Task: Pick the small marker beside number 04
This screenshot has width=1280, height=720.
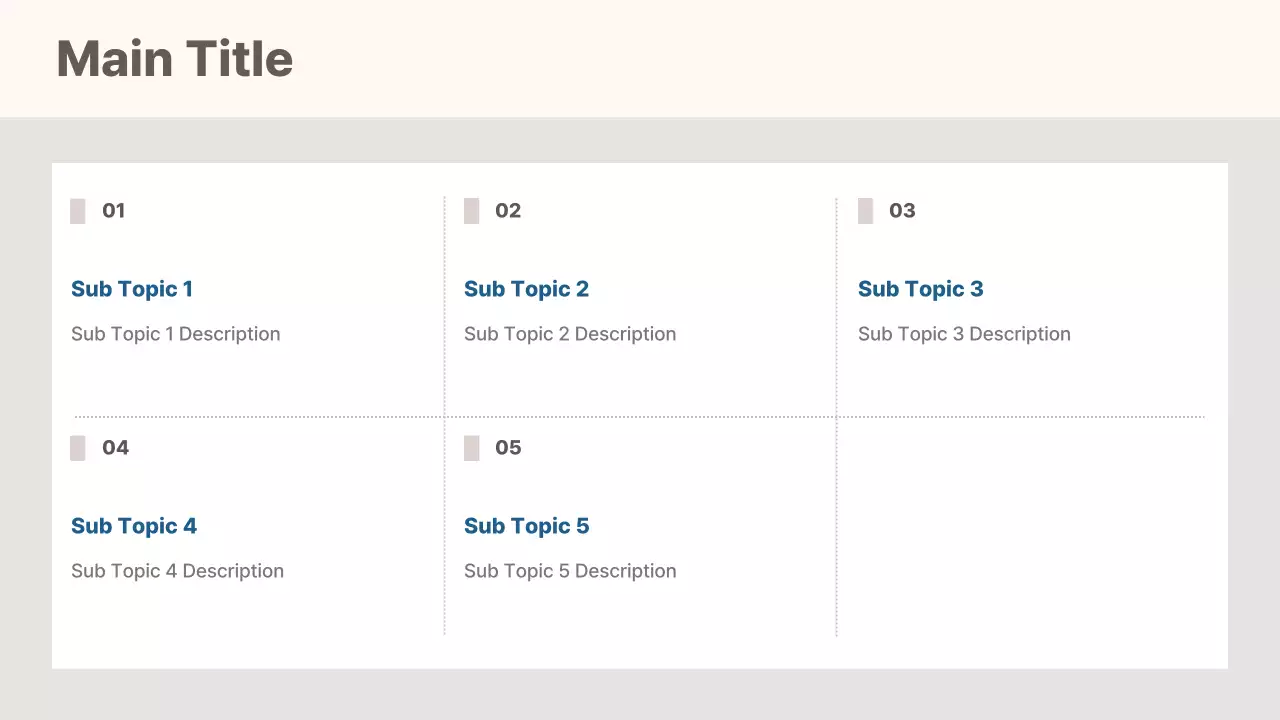Action: coord(78,448)
